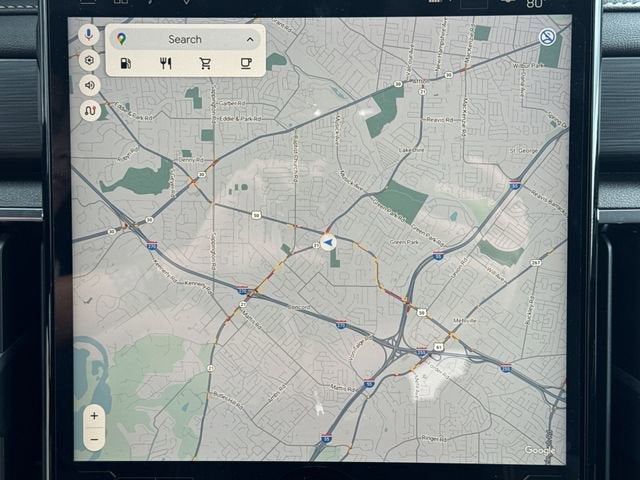Tap the temperature reading in the status bar
This screenshot has height=480, width=640.
pyautogui.click(x=534, y=4)
